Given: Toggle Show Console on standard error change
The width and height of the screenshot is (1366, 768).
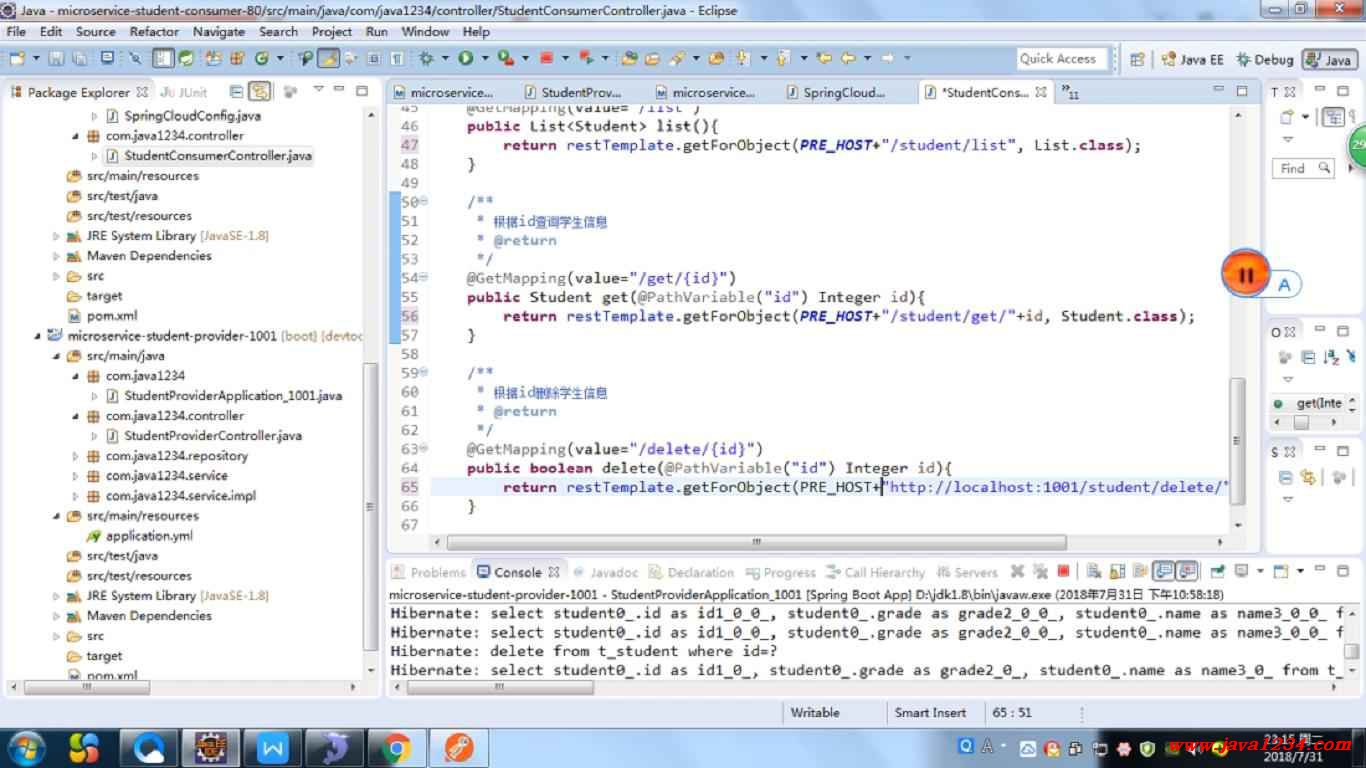Looking at the screenshot, I should point(1187,572).
